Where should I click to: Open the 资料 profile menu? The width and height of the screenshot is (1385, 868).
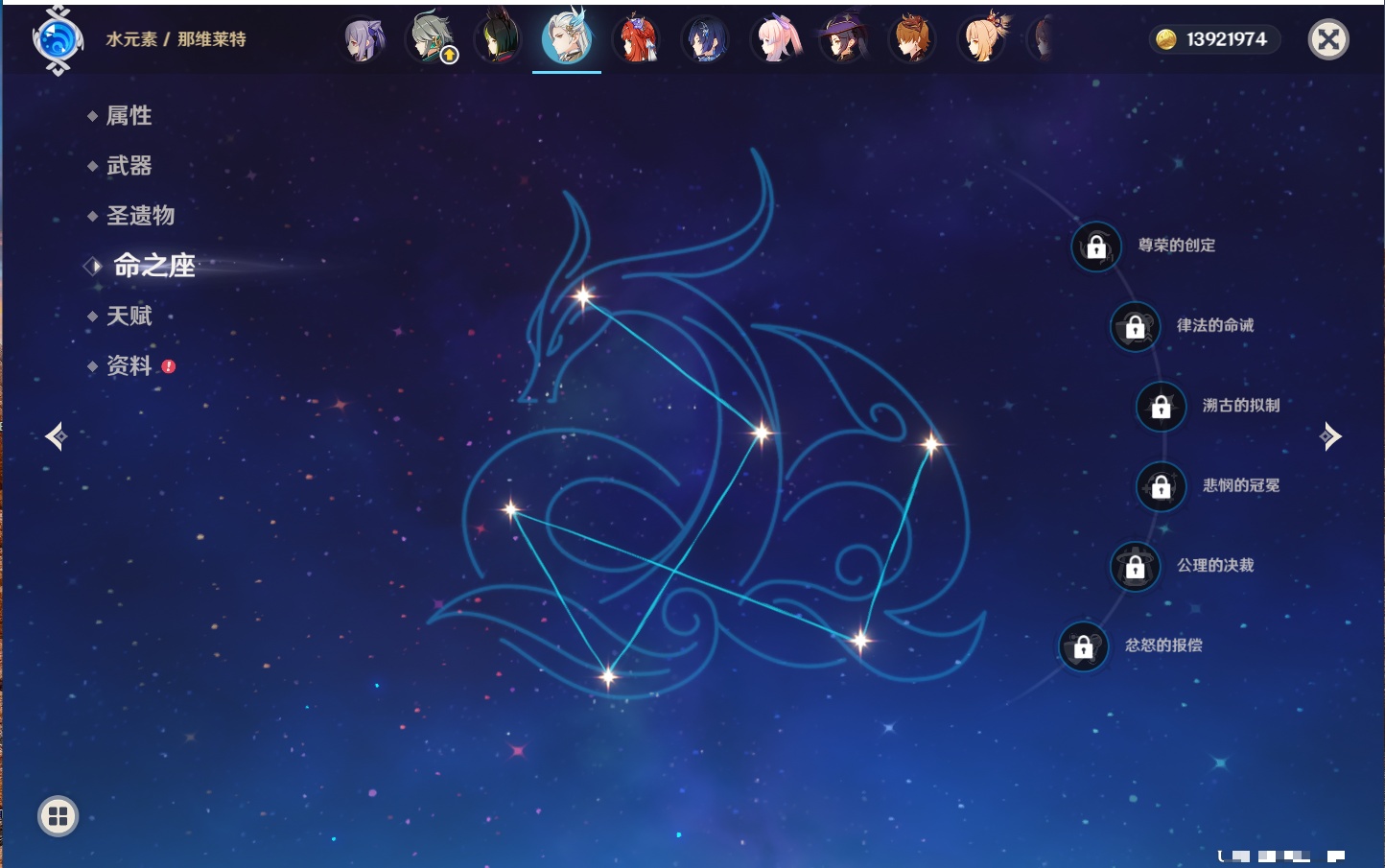129,365
